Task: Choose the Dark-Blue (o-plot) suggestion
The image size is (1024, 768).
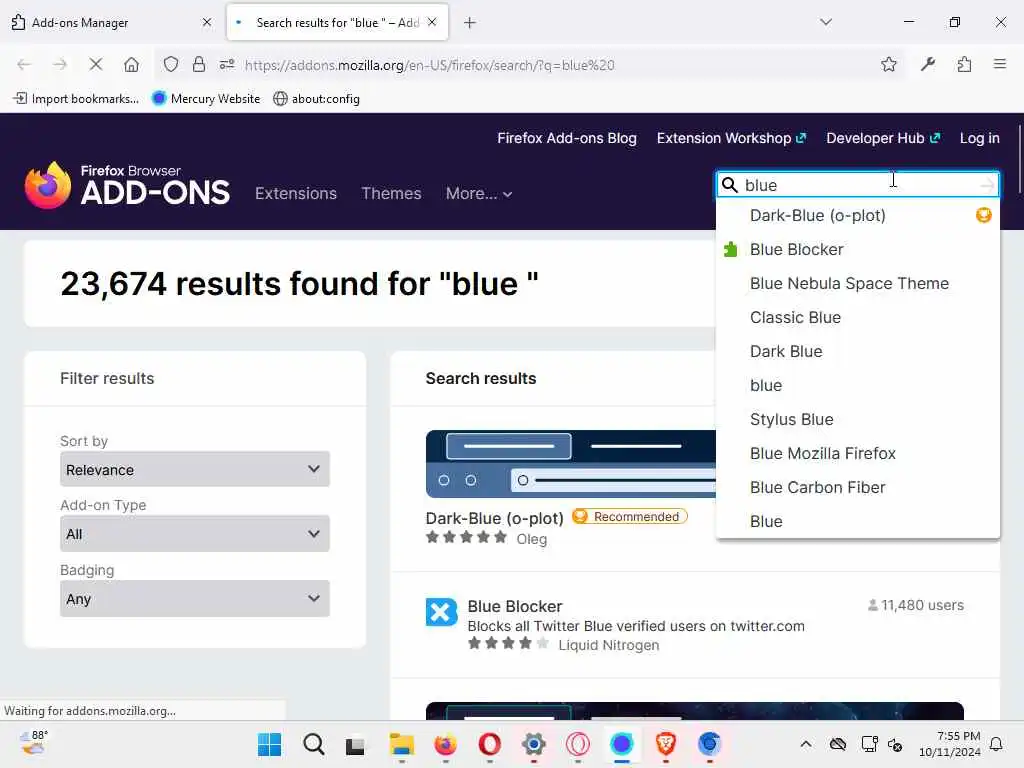Action: [x=857, y=216]
